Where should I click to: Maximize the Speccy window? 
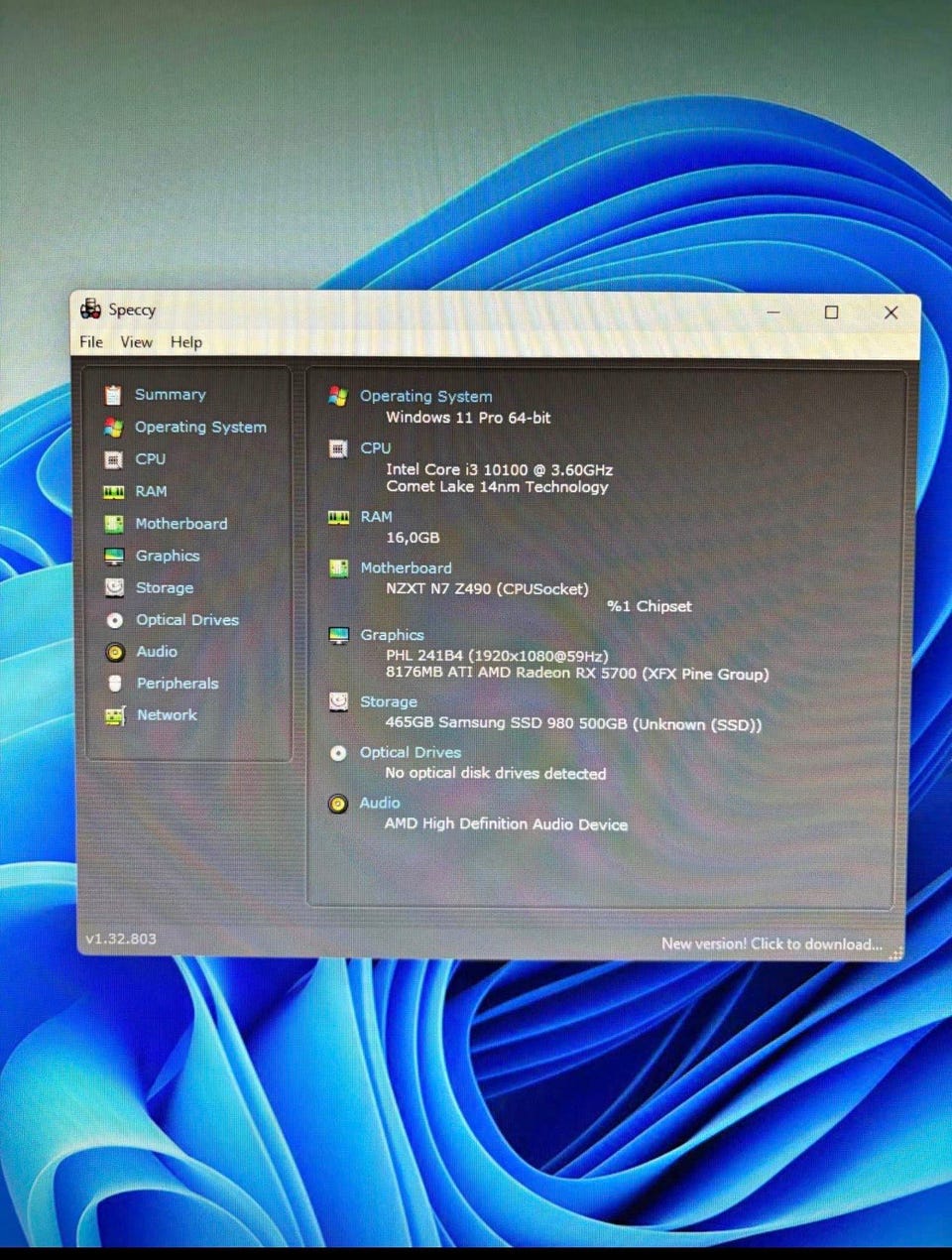(x=831, y=312)
